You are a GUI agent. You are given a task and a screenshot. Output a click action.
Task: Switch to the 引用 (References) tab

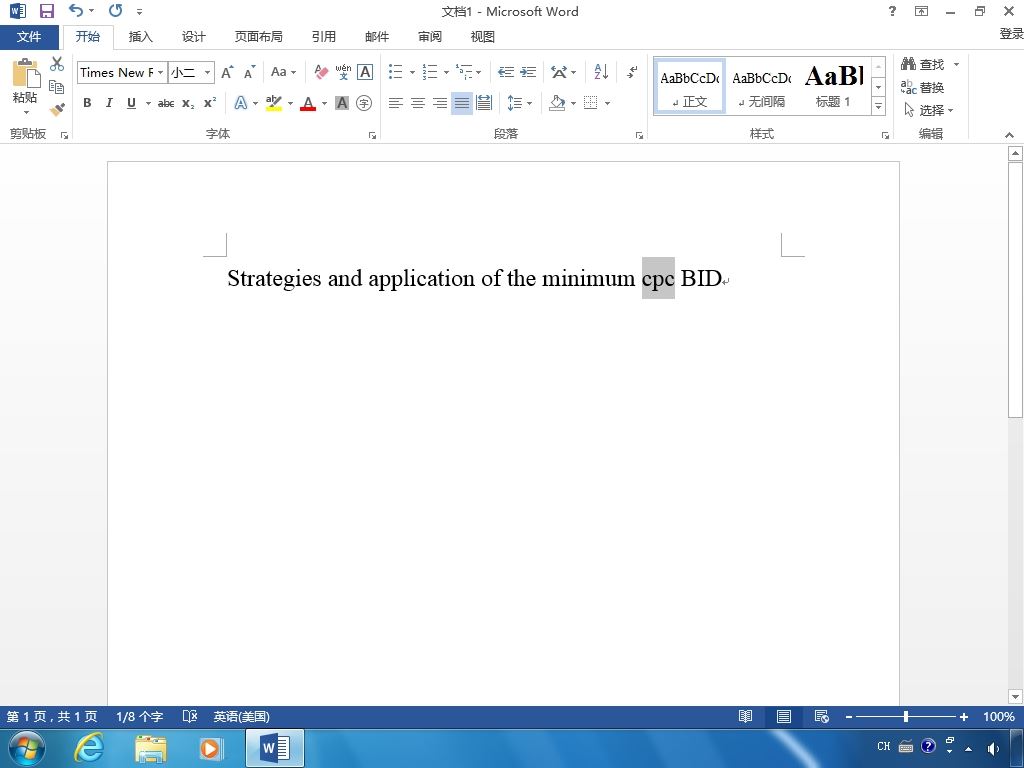coord(323,37)
